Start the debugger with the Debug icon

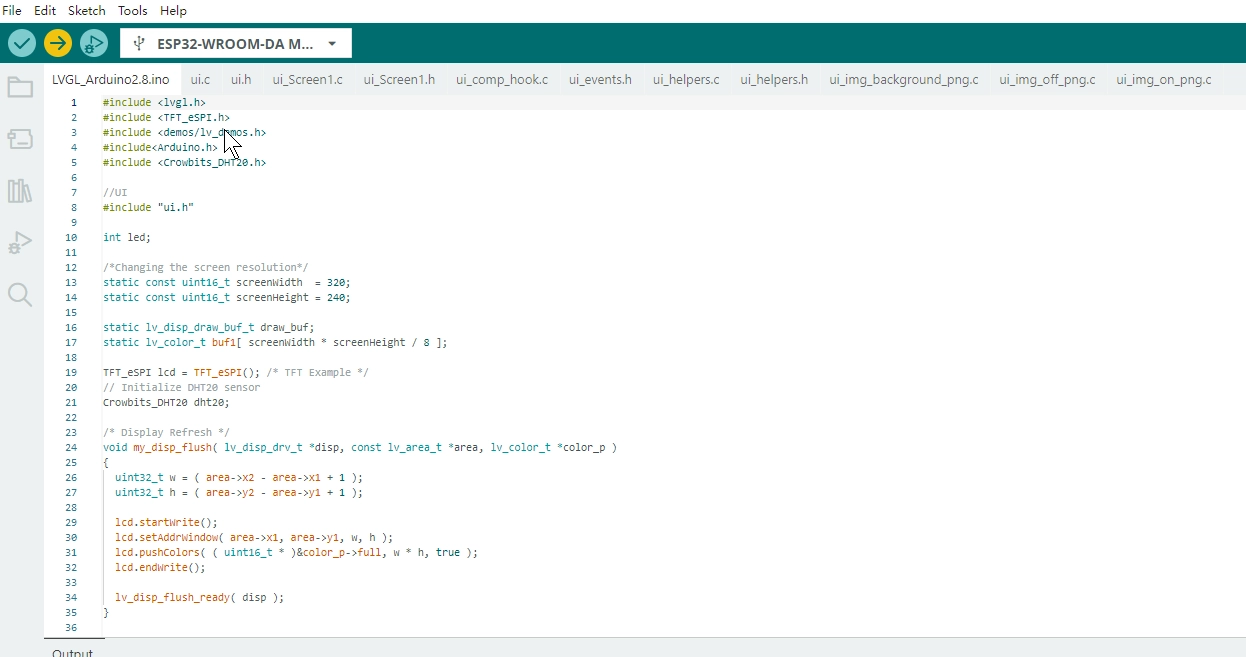point(94,43)
